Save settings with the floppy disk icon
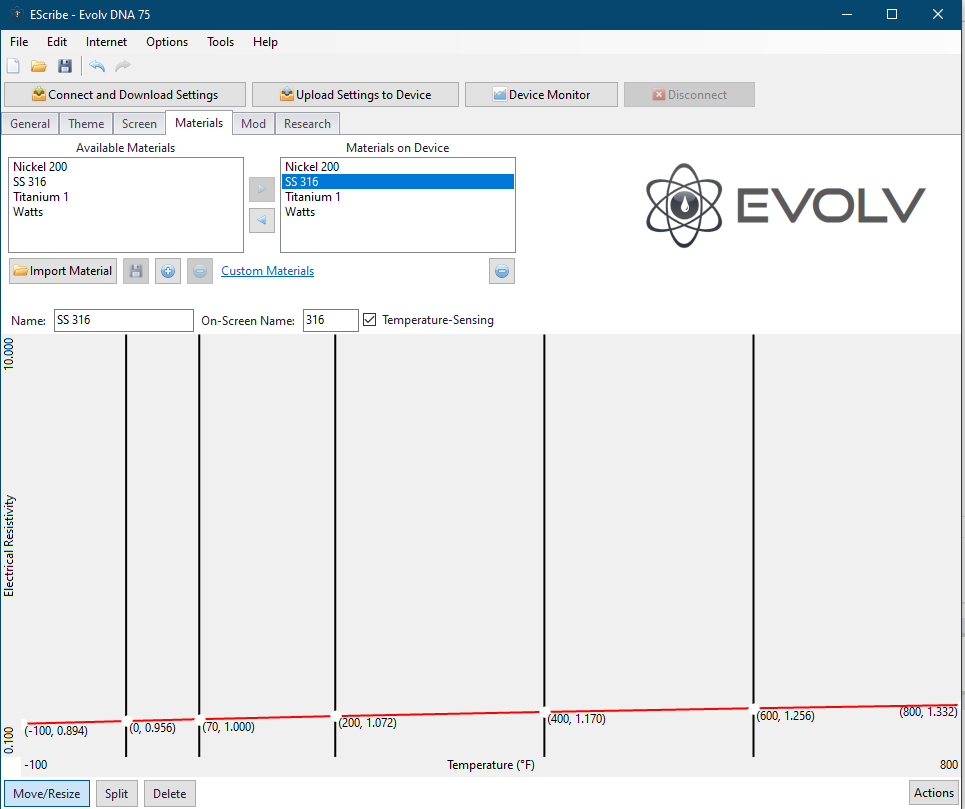The height and width of the screenshot is (809, 965). 65,66
